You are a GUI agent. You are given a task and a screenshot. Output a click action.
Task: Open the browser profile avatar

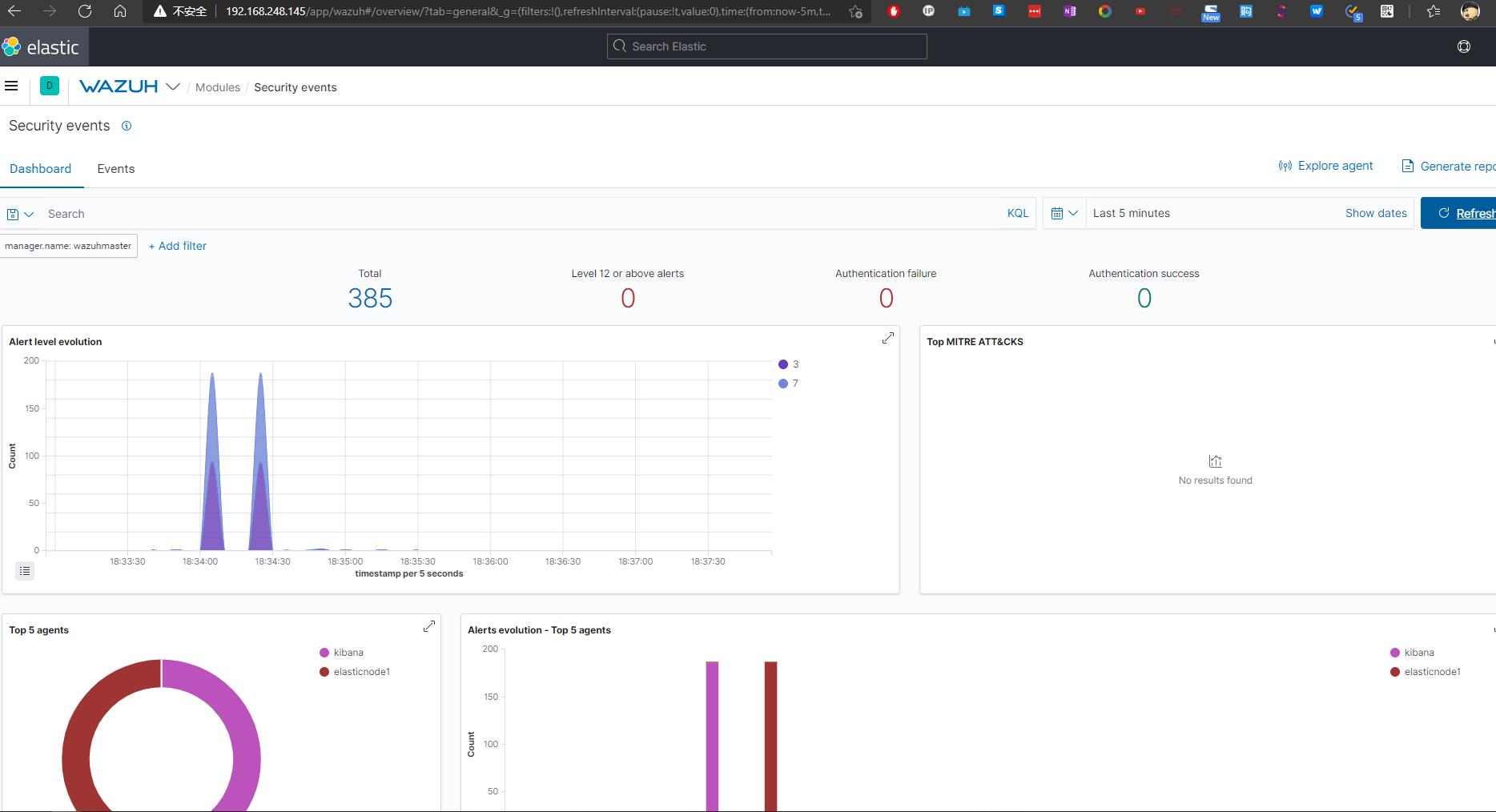tap(1470, 11)
